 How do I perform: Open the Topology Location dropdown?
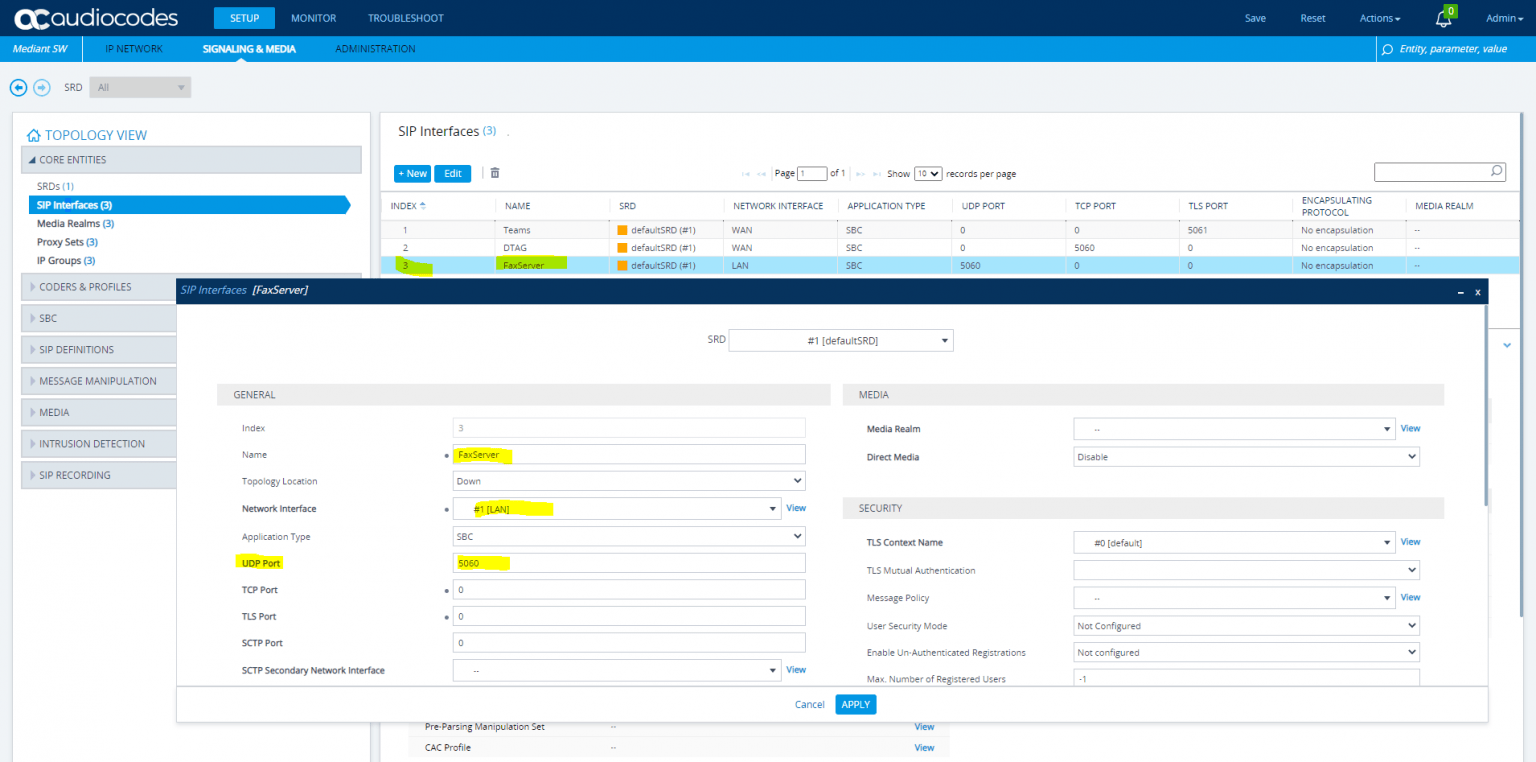point(629,481)
